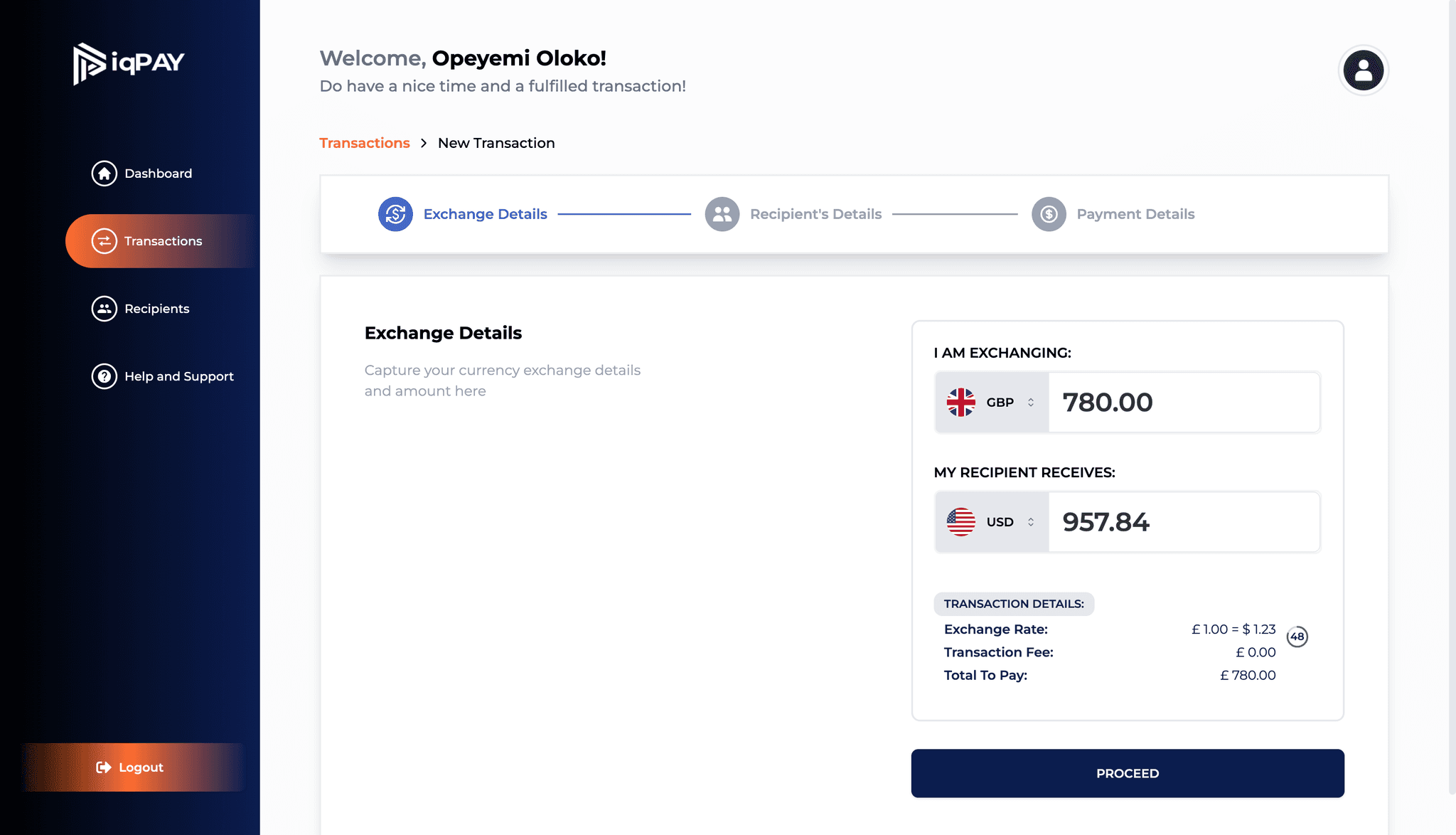Select the Payment Details step label

click(1135, 214)
